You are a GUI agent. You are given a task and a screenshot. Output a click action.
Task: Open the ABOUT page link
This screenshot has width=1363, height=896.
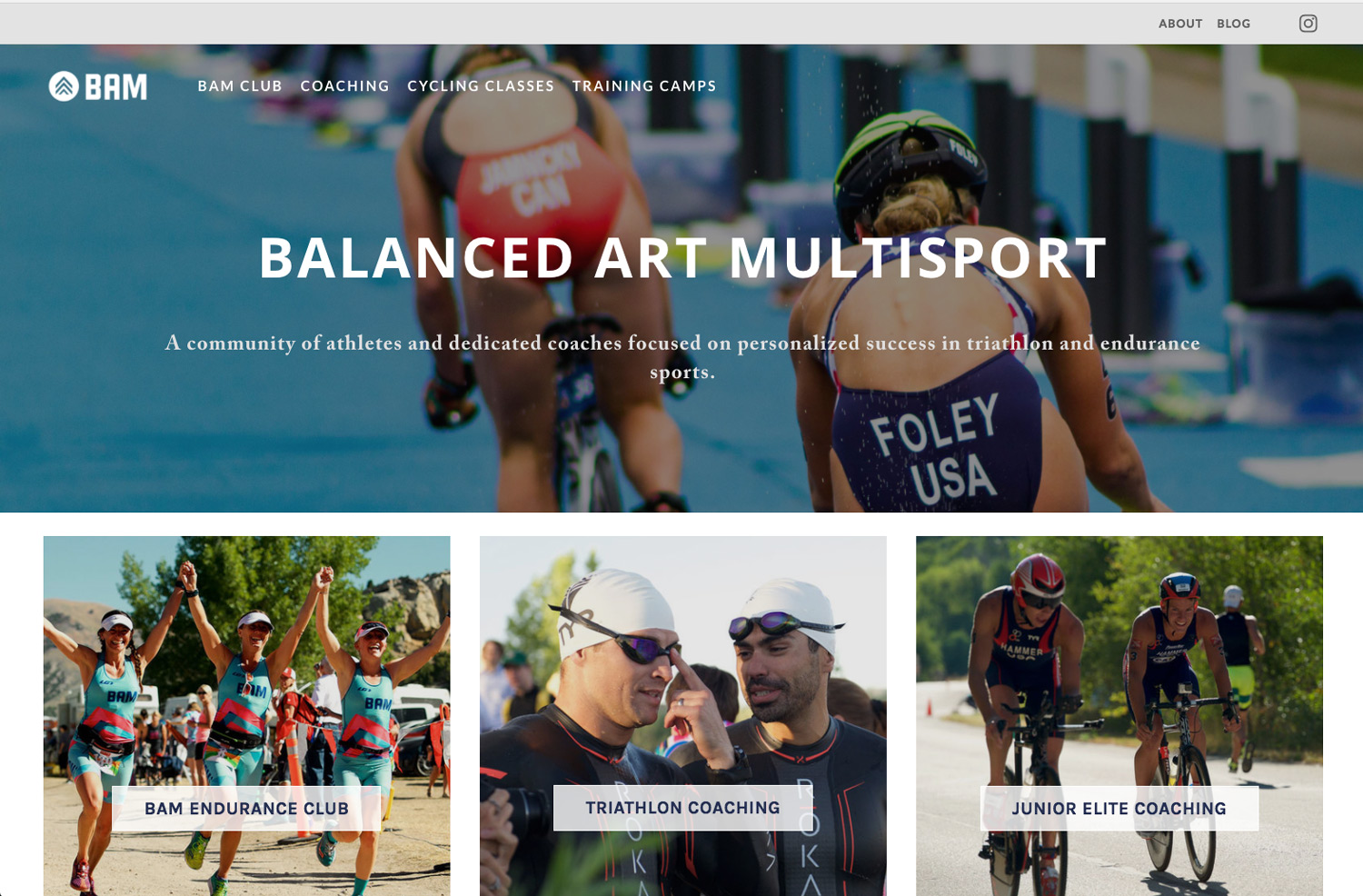1180,24
